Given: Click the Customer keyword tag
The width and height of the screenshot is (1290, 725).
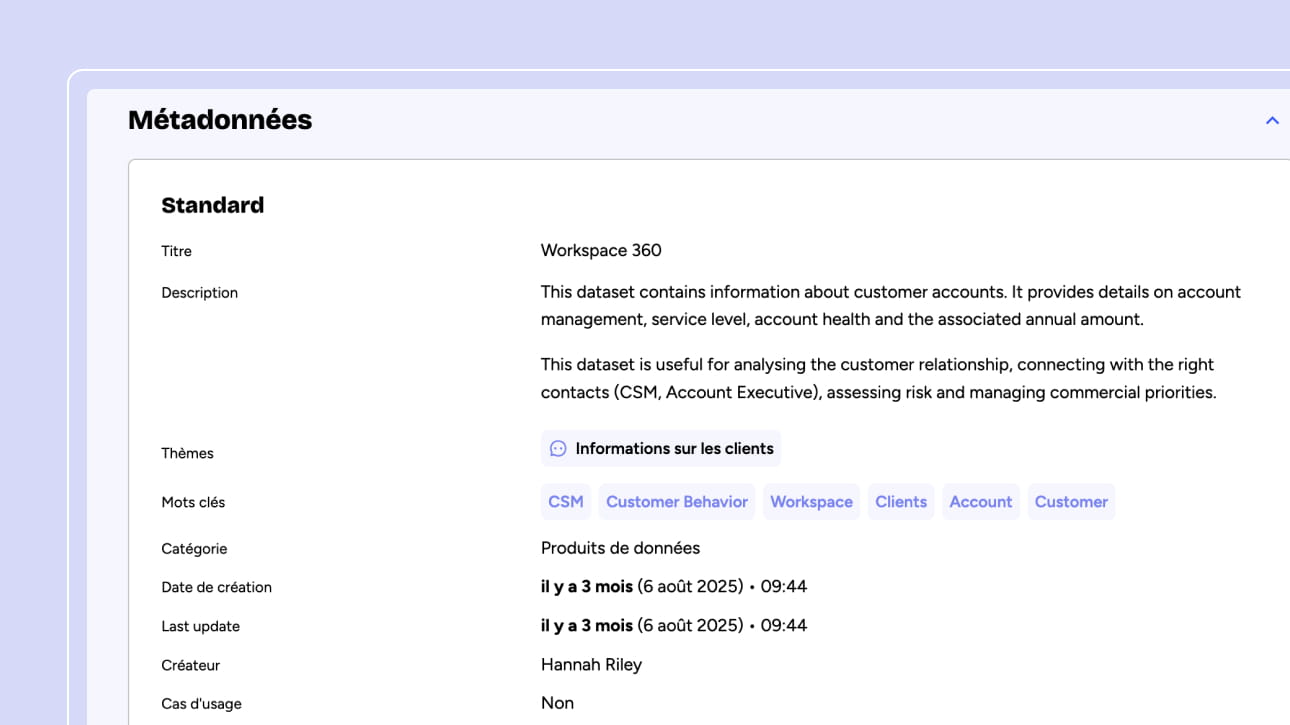Looking at the screenshot, I should [x=1071, y=502].
